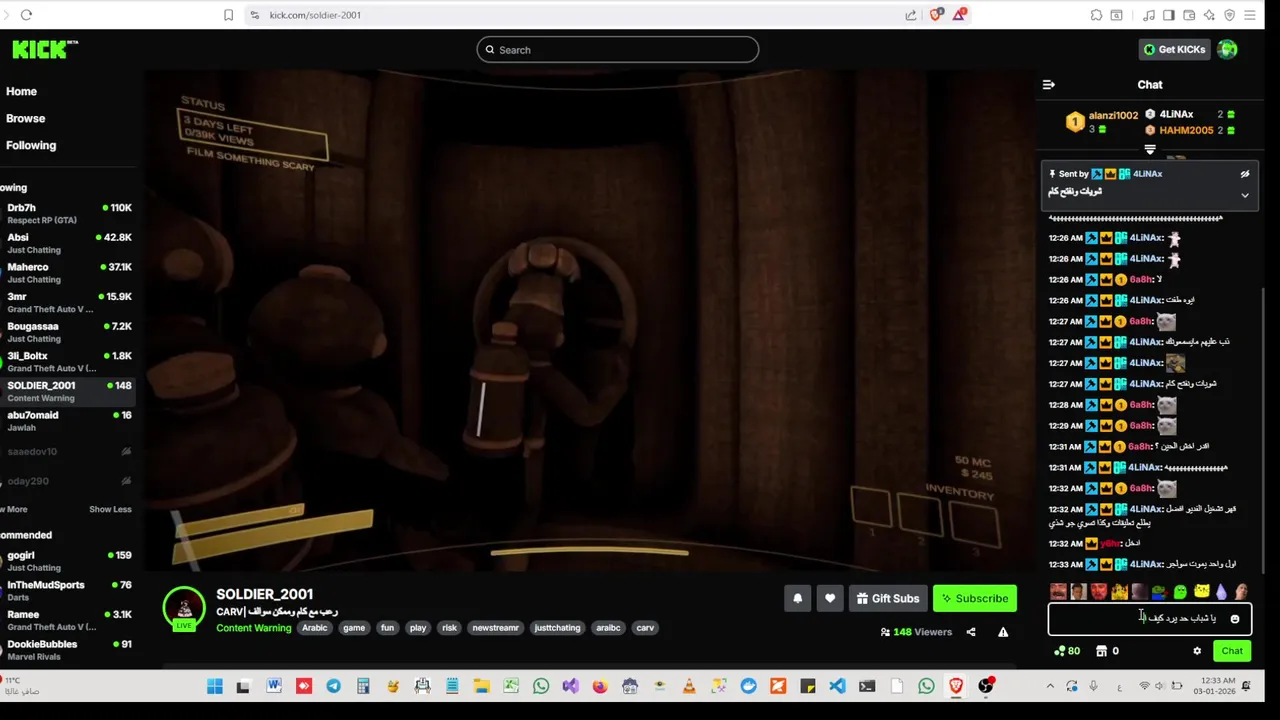Click the SOLDIER_2001 channel name title

pyautogui.click(x=265, y=594)
